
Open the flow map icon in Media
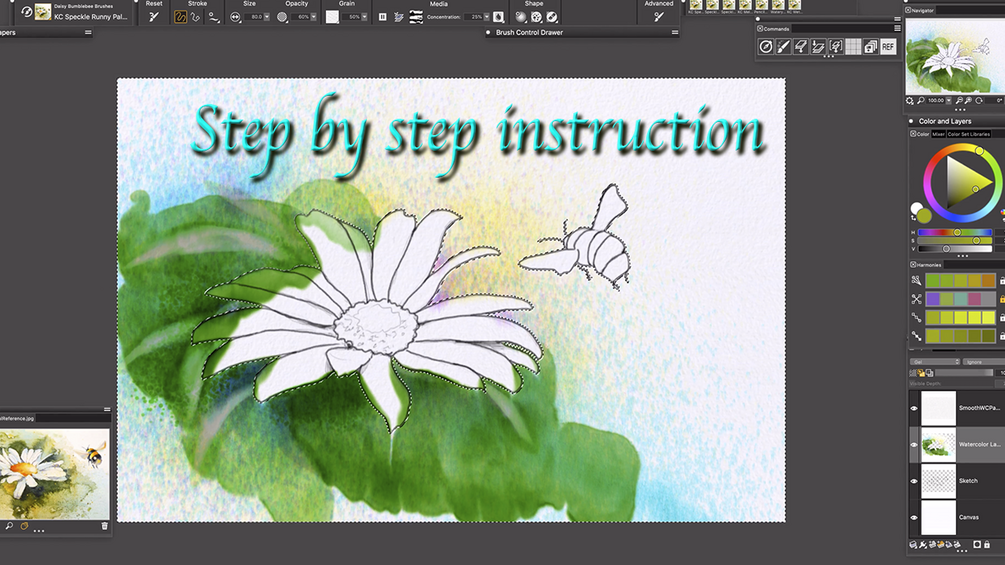point(416,17)
